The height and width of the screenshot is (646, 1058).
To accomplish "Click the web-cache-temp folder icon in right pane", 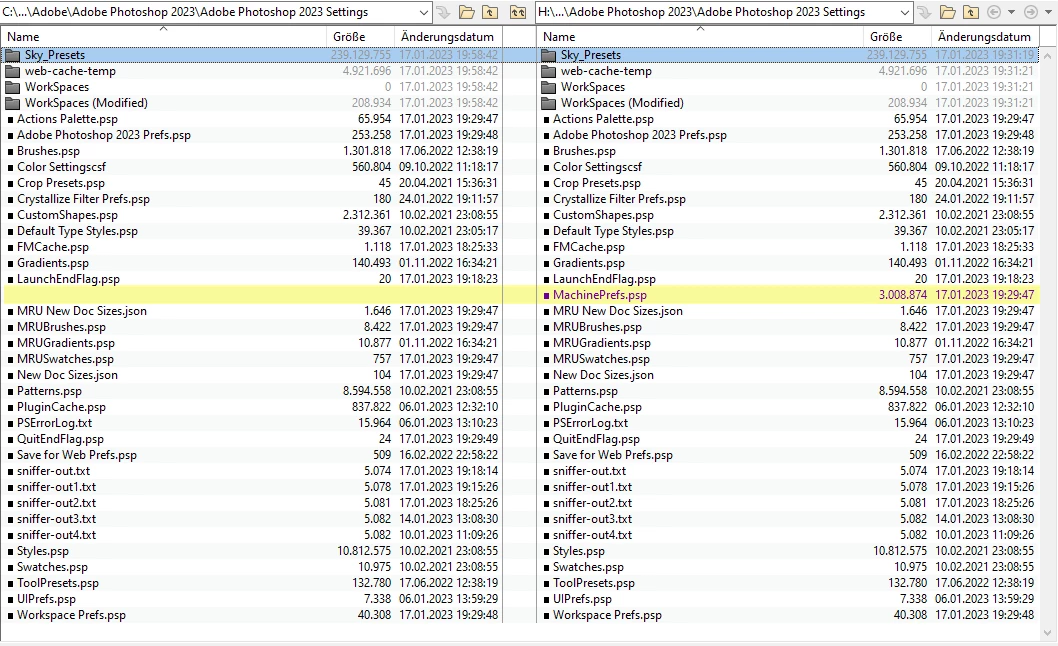I will click(549, 71).
